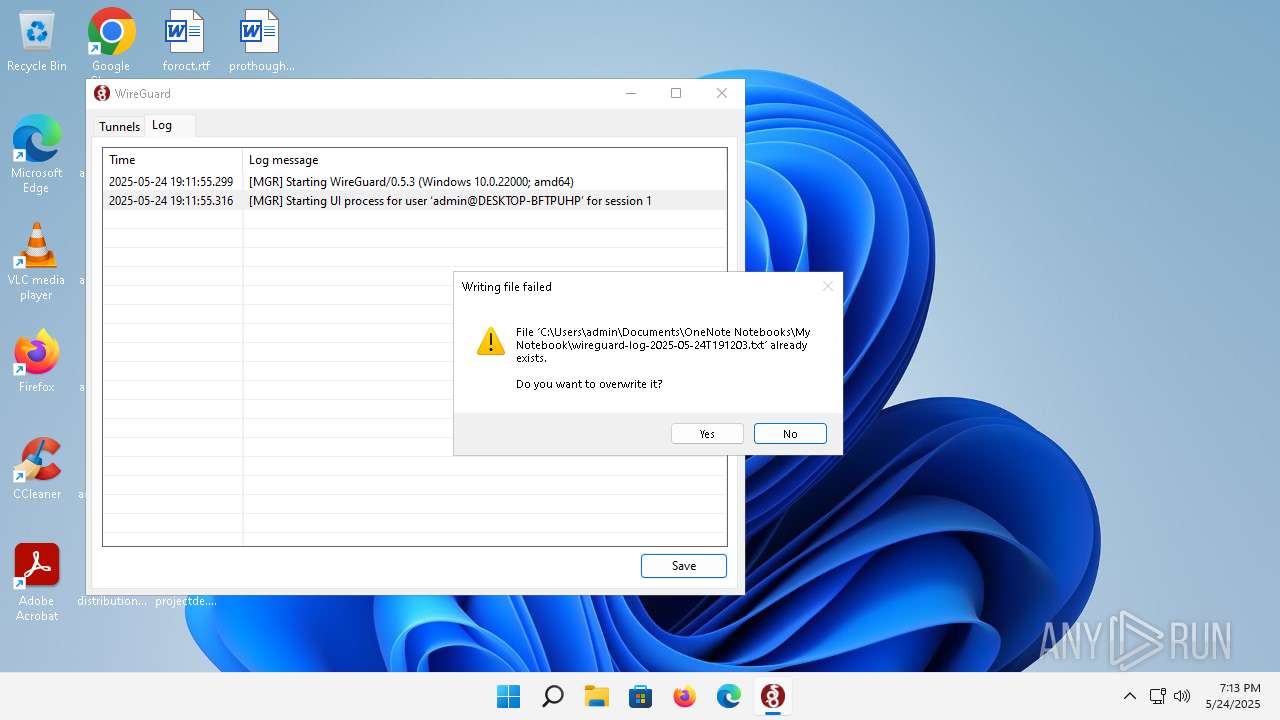Minimize the WireGuard window
The height and width of the screenshot is (720, 1280).
[631, 93]
